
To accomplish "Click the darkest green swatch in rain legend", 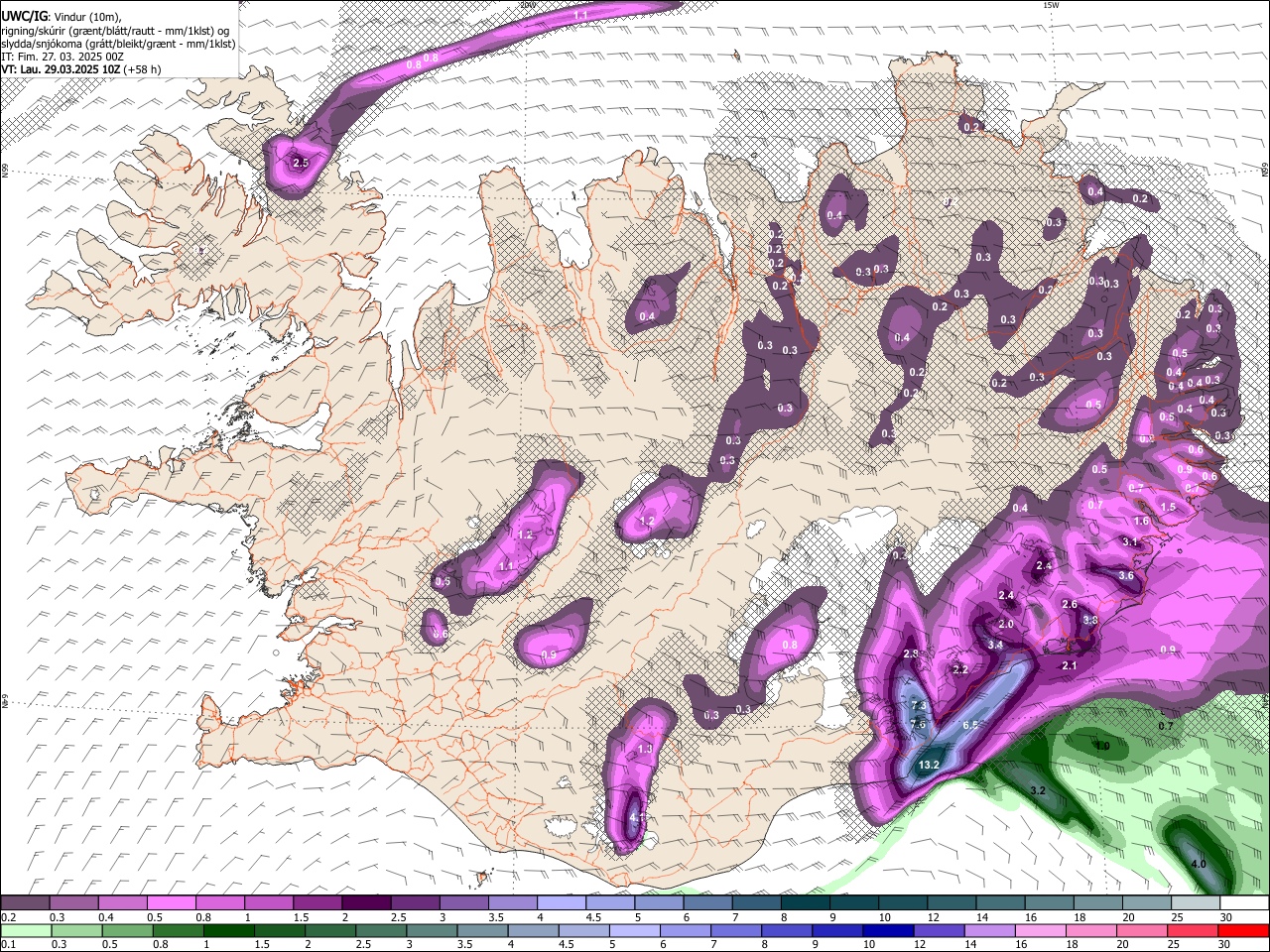I will coord(228,930).
